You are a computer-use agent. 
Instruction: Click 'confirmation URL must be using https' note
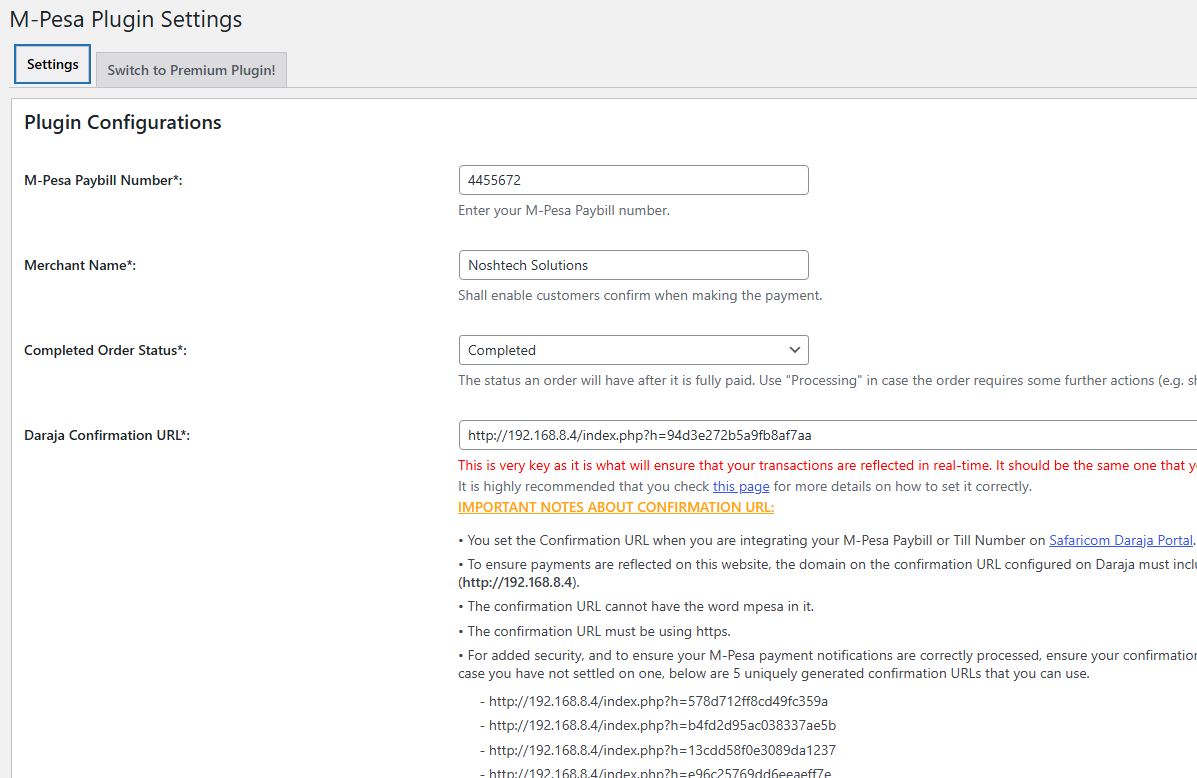point(595,631)
